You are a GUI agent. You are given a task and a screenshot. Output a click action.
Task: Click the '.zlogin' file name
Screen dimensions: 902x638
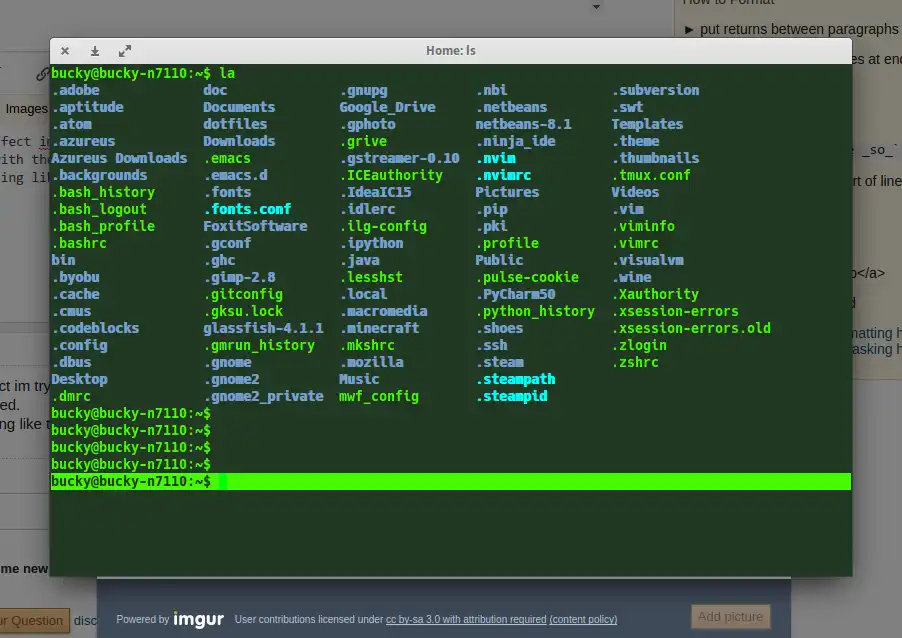[639, 345]
